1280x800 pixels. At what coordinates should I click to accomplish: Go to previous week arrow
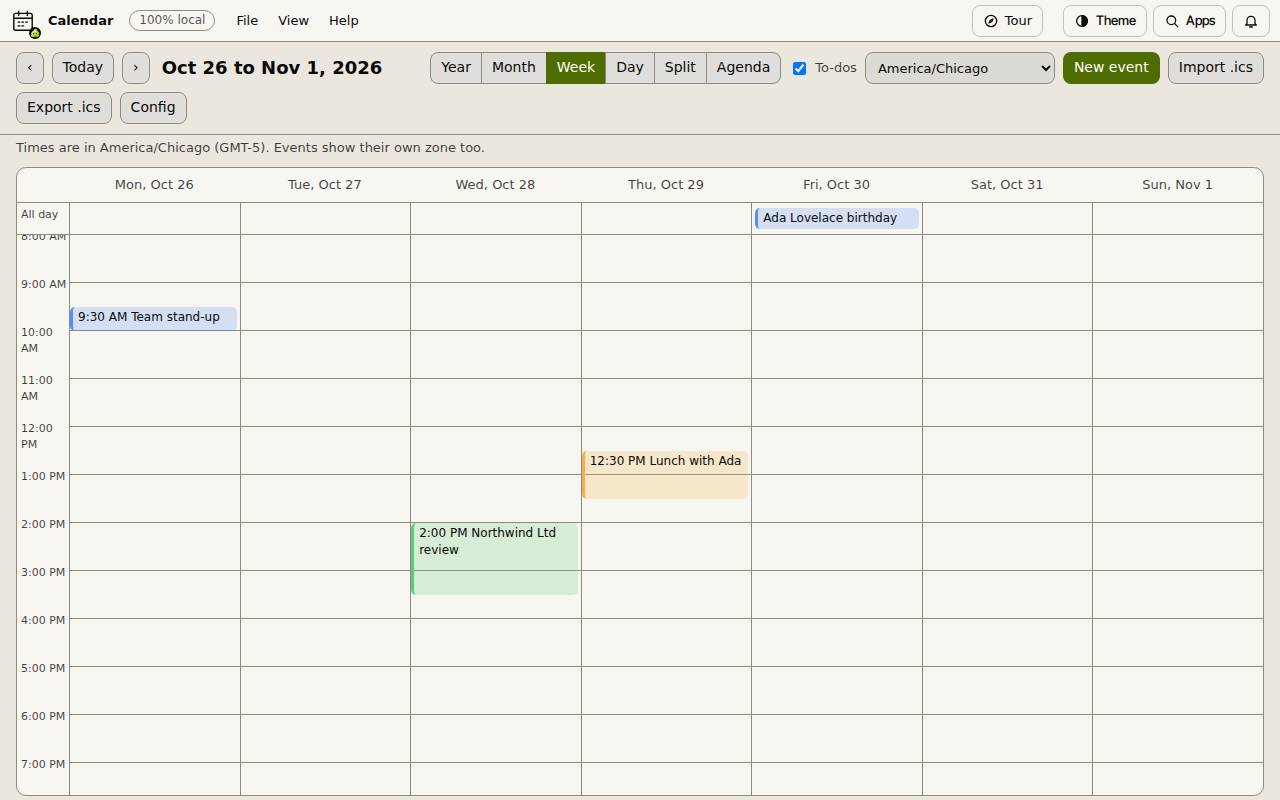[30, 68]
